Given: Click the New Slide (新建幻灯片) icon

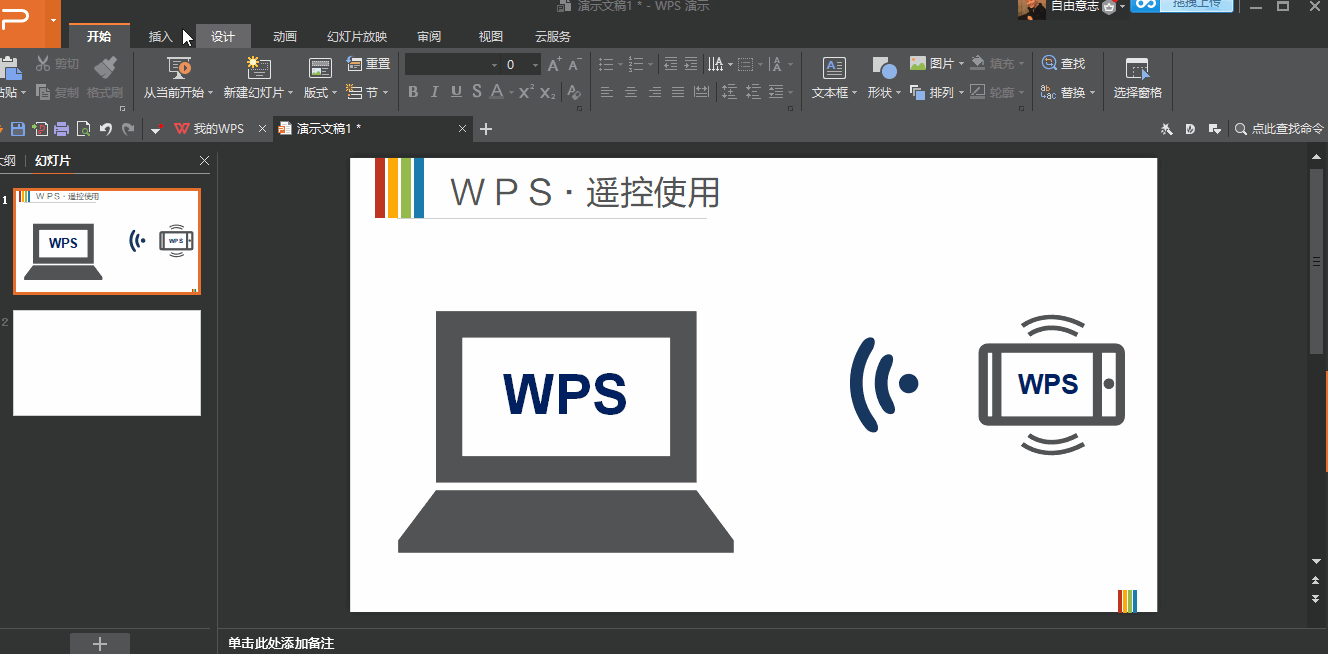Looking at the screenshot, I should click(259, 68).
